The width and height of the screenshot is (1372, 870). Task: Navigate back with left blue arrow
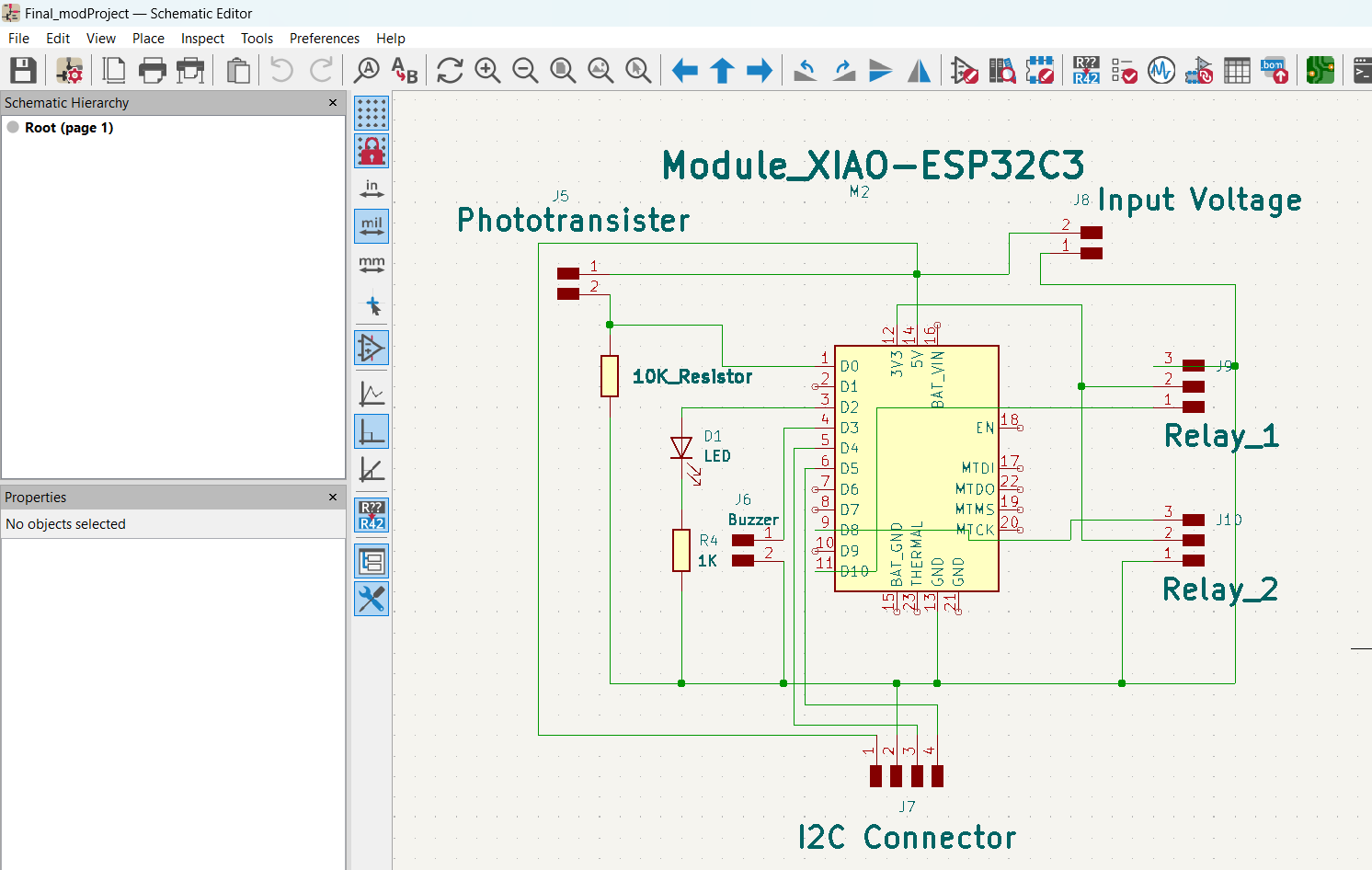click(685, 70)
